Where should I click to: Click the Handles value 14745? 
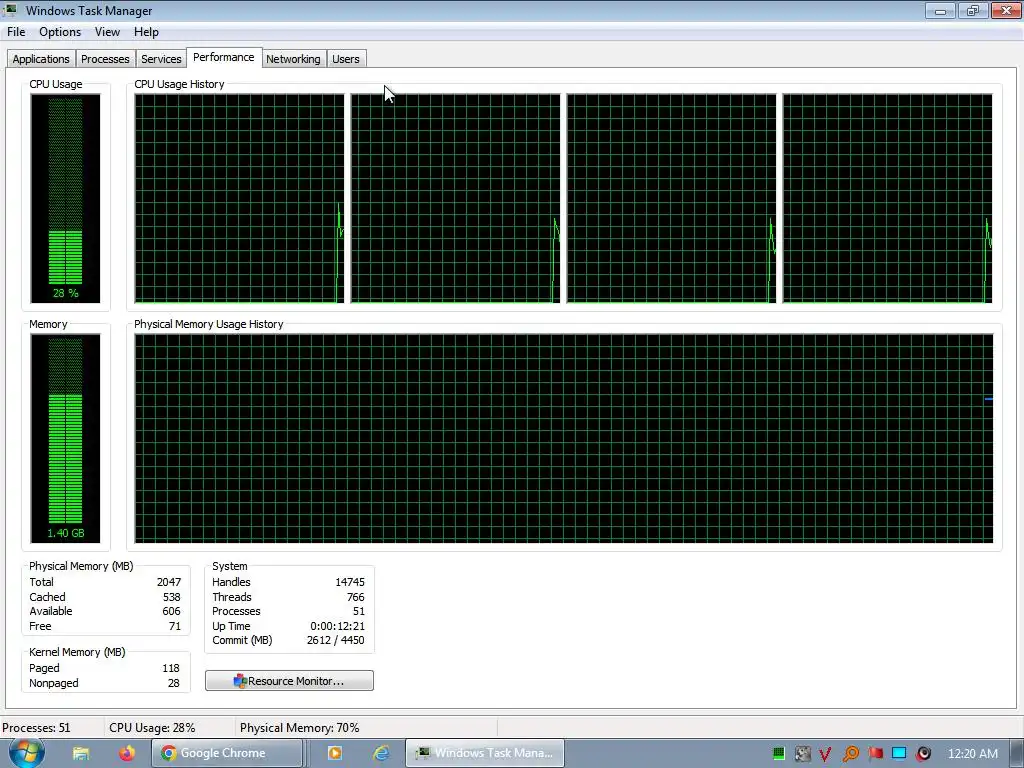[349, 582]
